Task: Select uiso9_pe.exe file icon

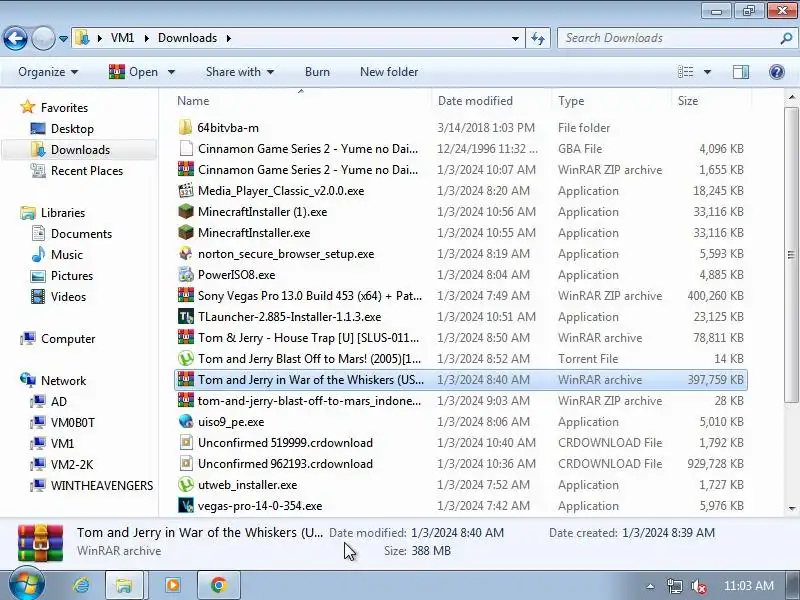Action: point(186,421)
